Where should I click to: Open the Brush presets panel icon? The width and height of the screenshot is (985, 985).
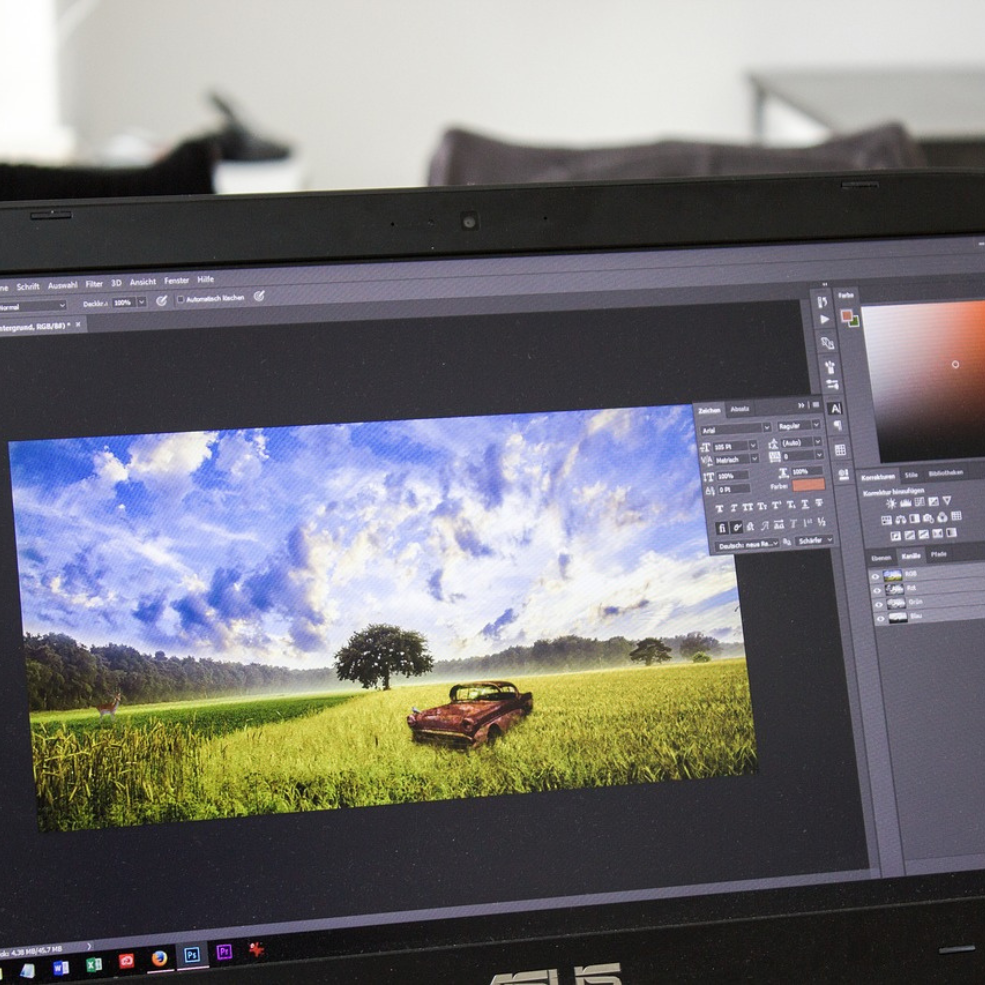(830, 366)
